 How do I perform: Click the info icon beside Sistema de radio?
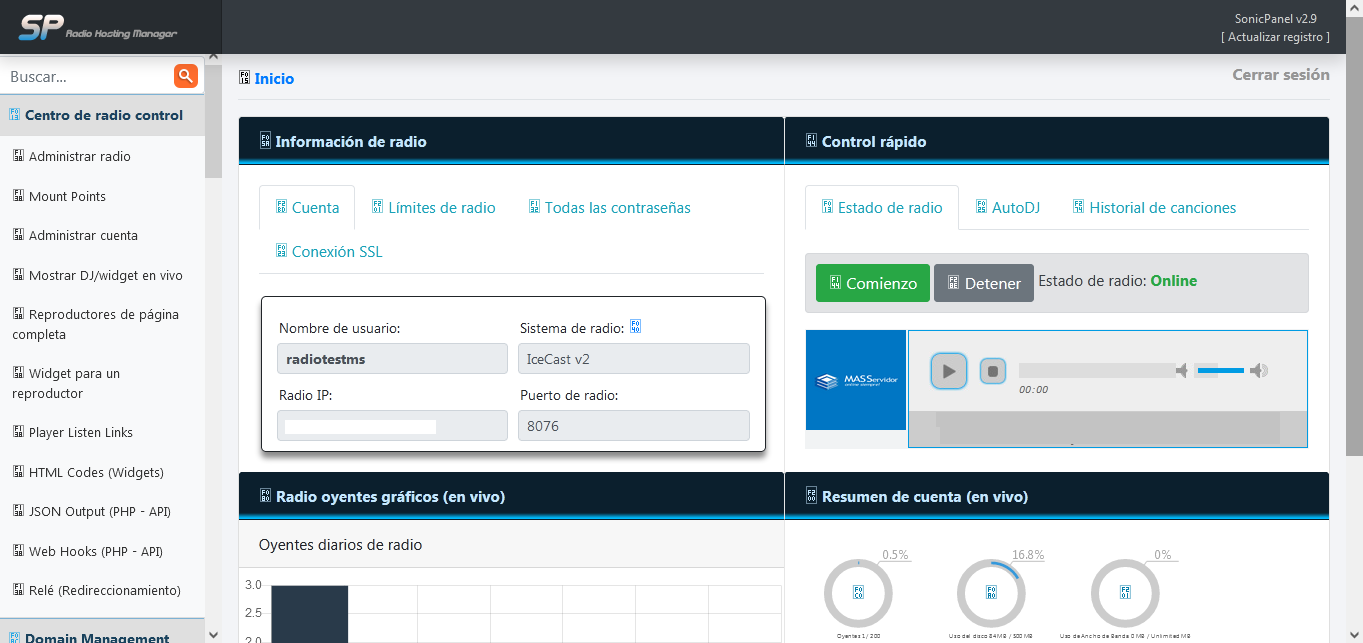coord(636,327)
